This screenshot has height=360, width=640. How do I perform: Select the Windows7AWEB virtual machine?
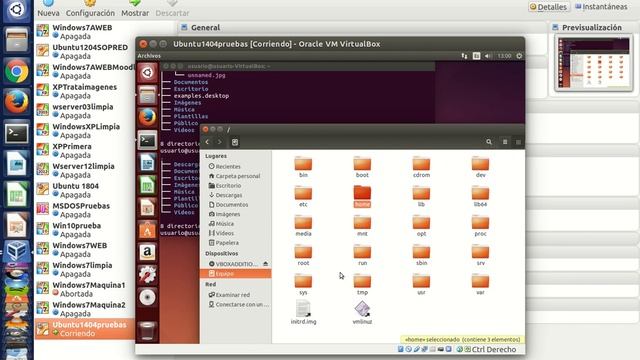(x=85, y=31)
